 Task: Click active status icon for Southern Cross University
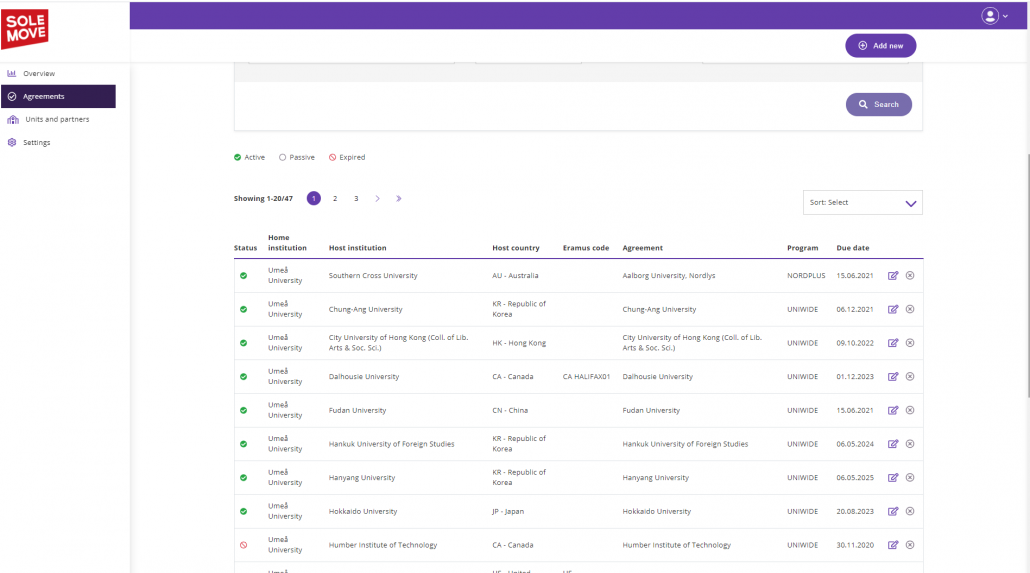244,276
